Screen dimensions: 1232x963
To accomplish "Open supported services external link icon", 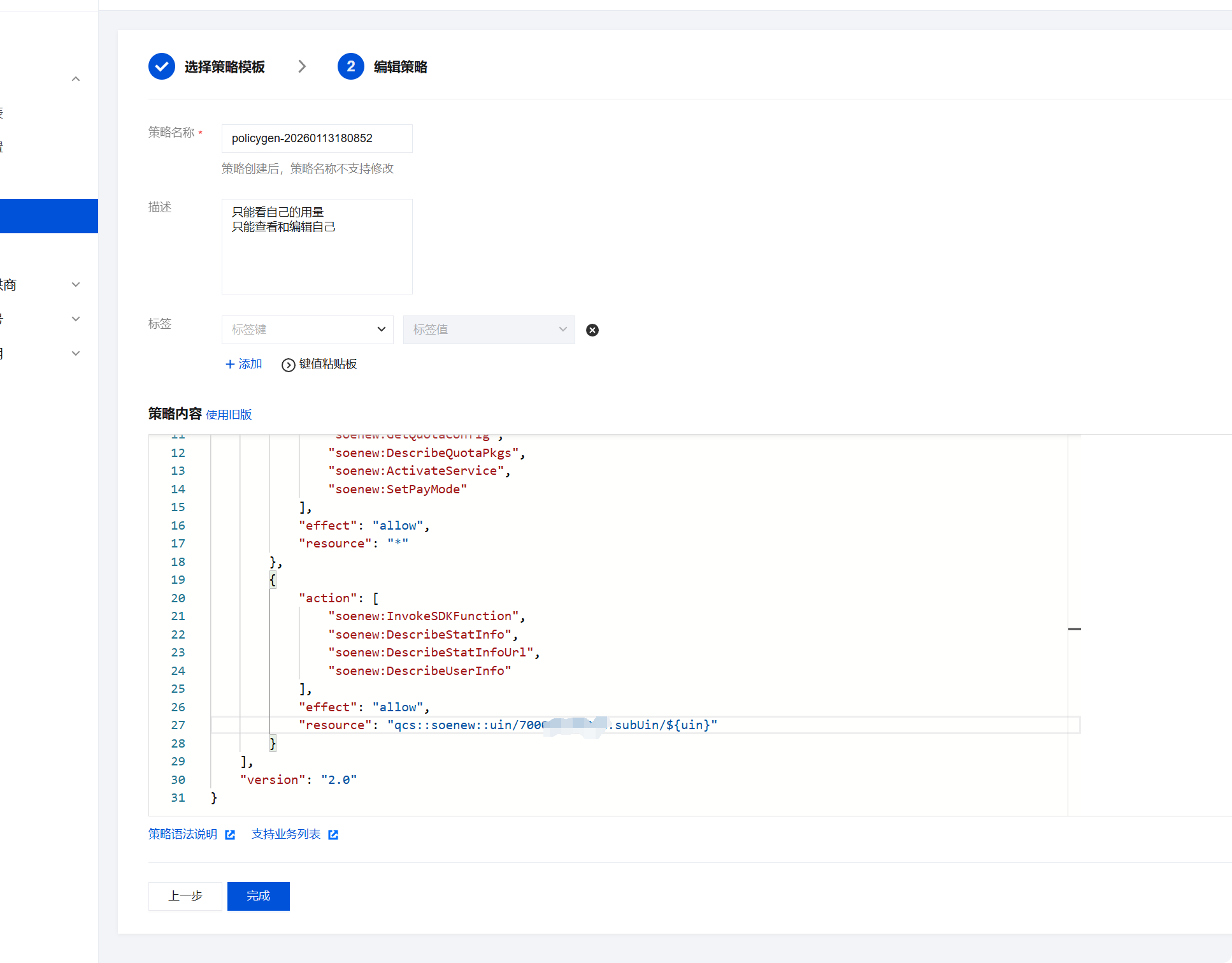I will tap(333, 835).
